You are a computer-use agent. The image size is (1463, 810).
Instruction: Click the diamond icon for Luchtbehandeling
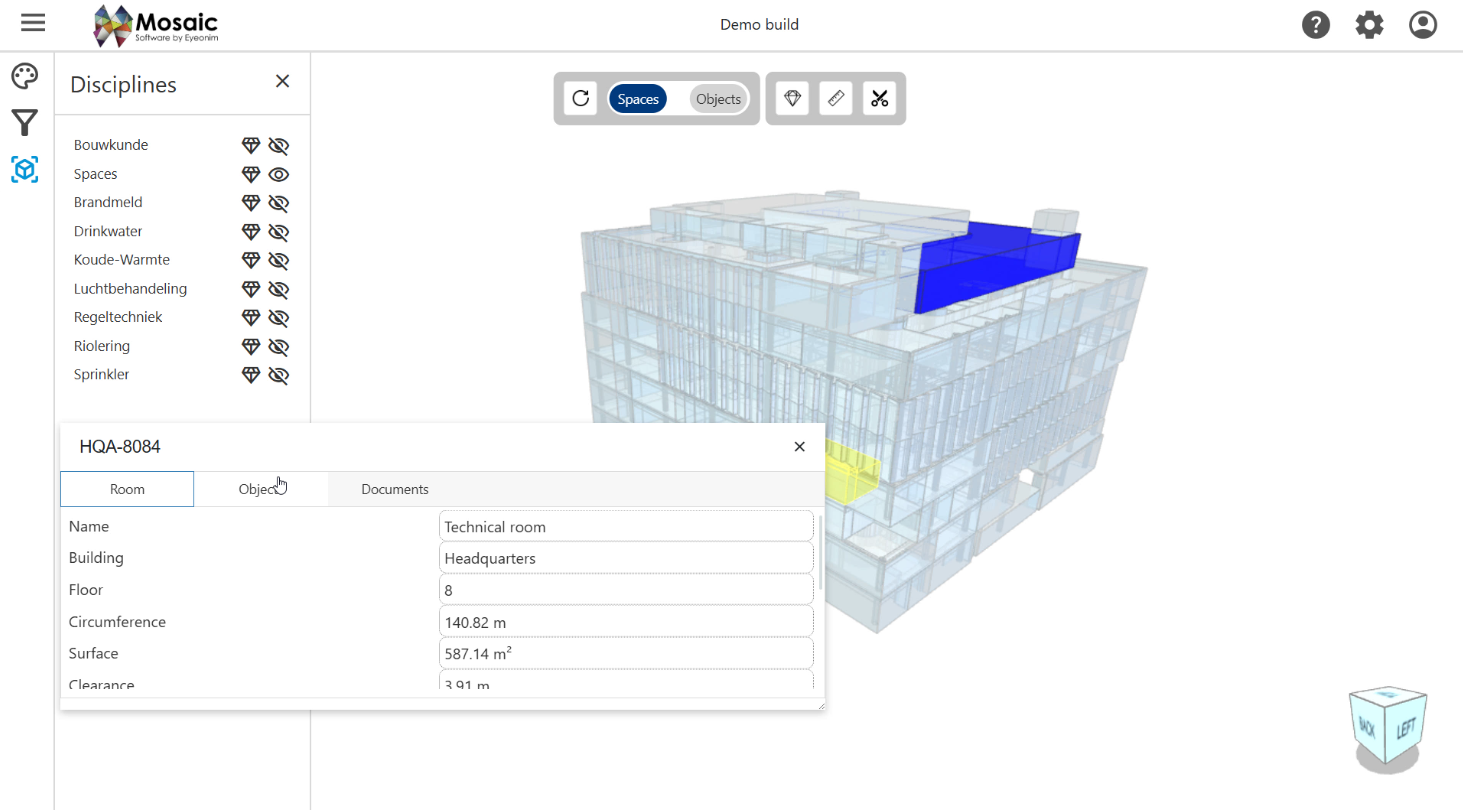pyautogui.click(x=251, y=289)
